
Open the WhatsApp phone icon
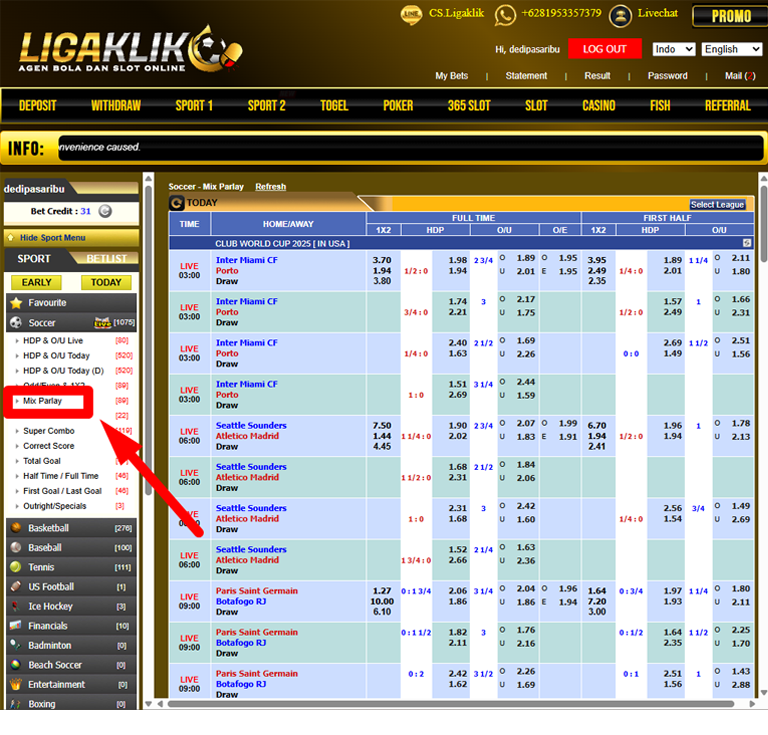pyautogui.click(x=505, y=15)
